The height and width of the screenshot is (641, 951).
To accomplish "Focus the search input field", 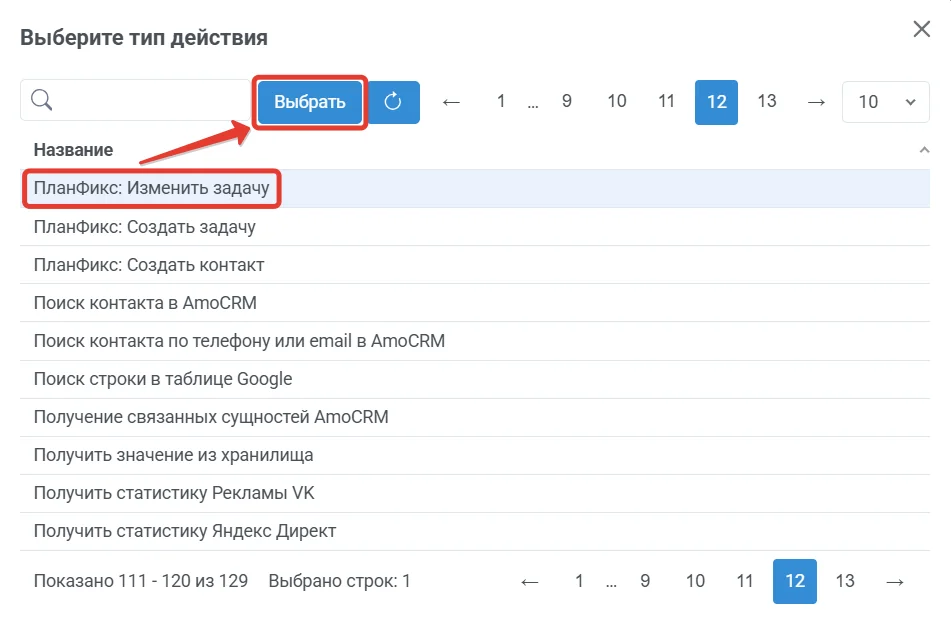I will coord(136,100).
